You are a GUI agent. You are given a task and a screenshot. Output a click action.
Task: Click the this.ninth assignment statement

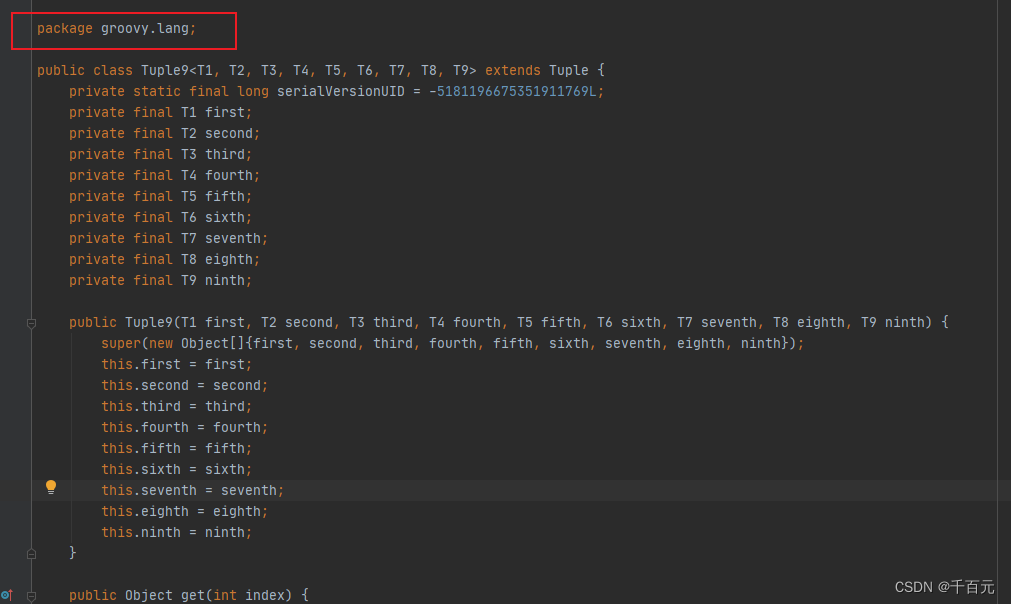coord(176,532)
